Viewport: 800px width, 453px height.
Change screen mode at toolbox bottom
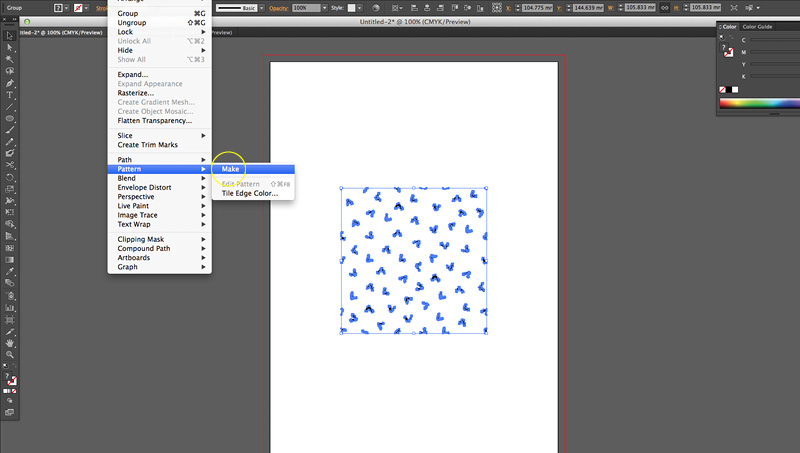[x=10, y=412]
